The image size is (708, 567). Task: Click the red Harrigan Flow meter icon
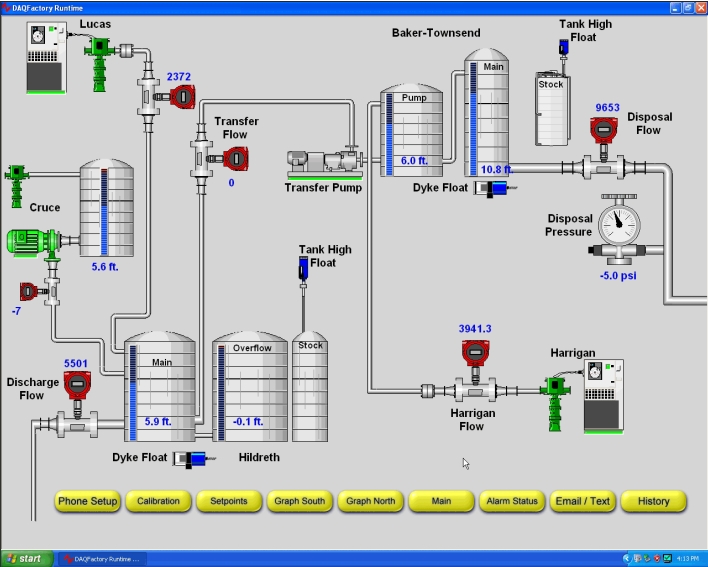475,353
